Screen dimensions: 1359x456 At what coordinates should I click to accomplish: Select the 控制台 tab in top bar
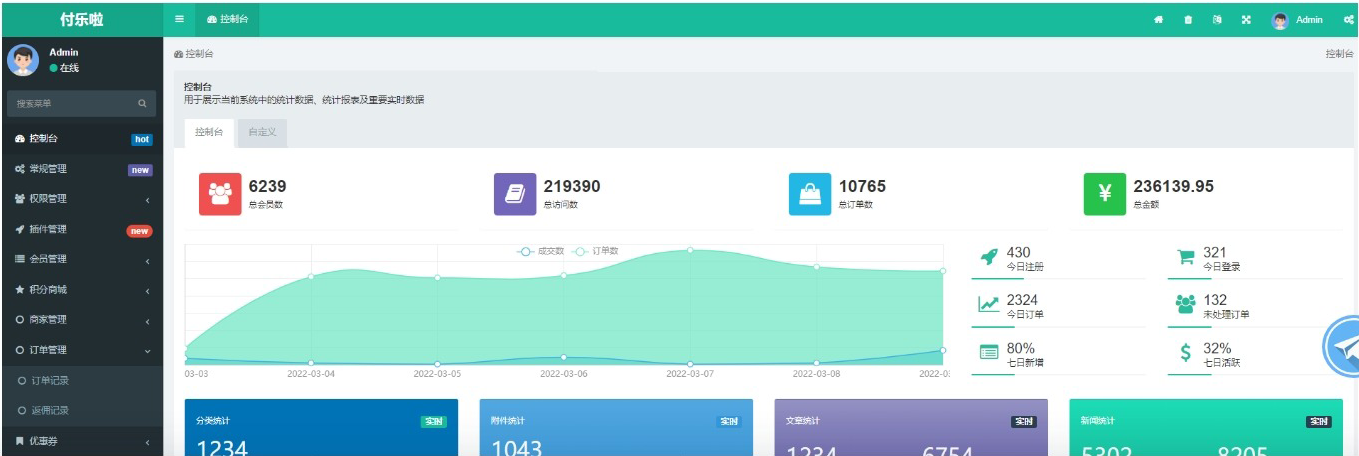[228, 19]
